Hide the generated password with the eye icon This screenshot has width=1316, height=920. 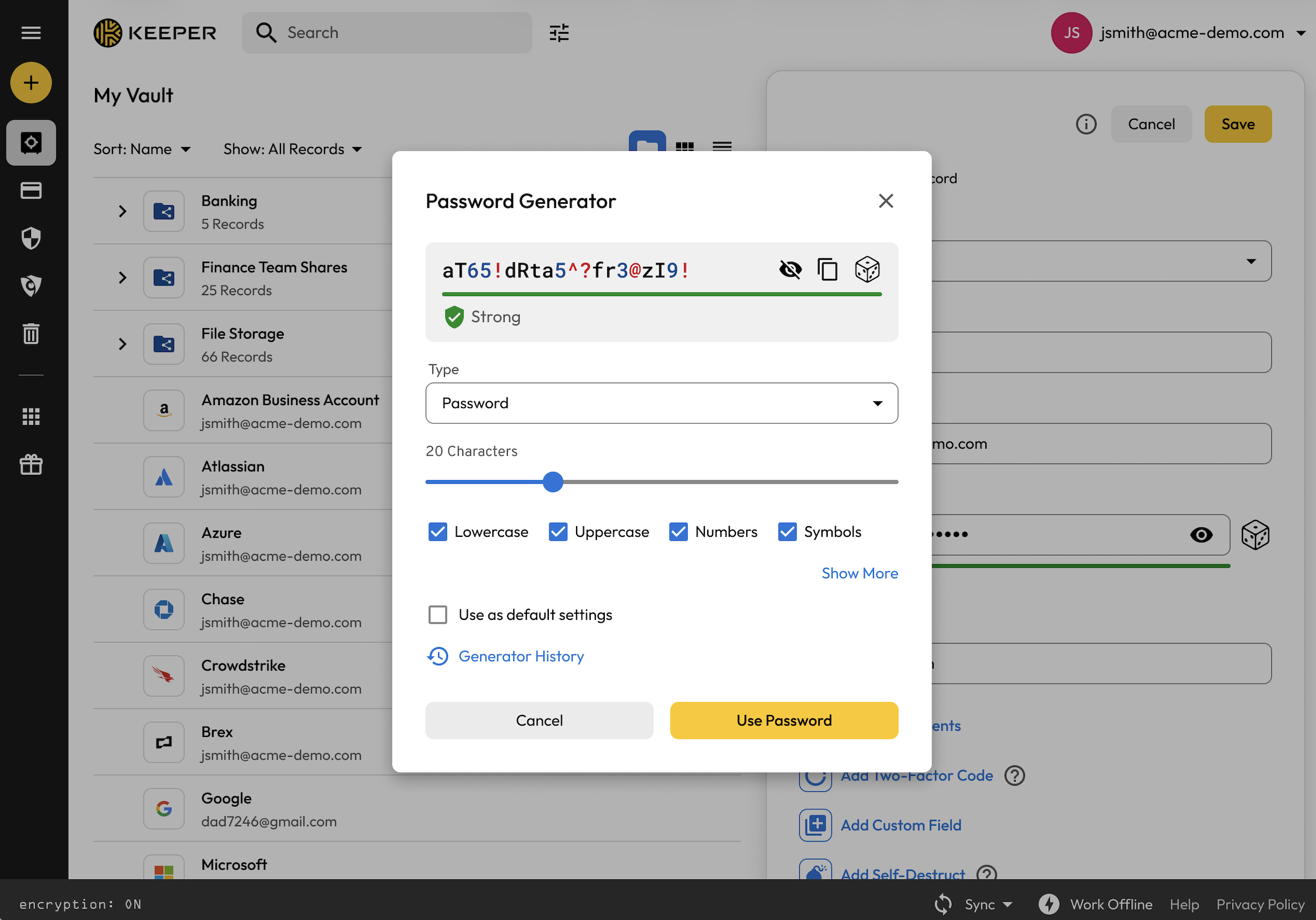click(x=790, y=269)
